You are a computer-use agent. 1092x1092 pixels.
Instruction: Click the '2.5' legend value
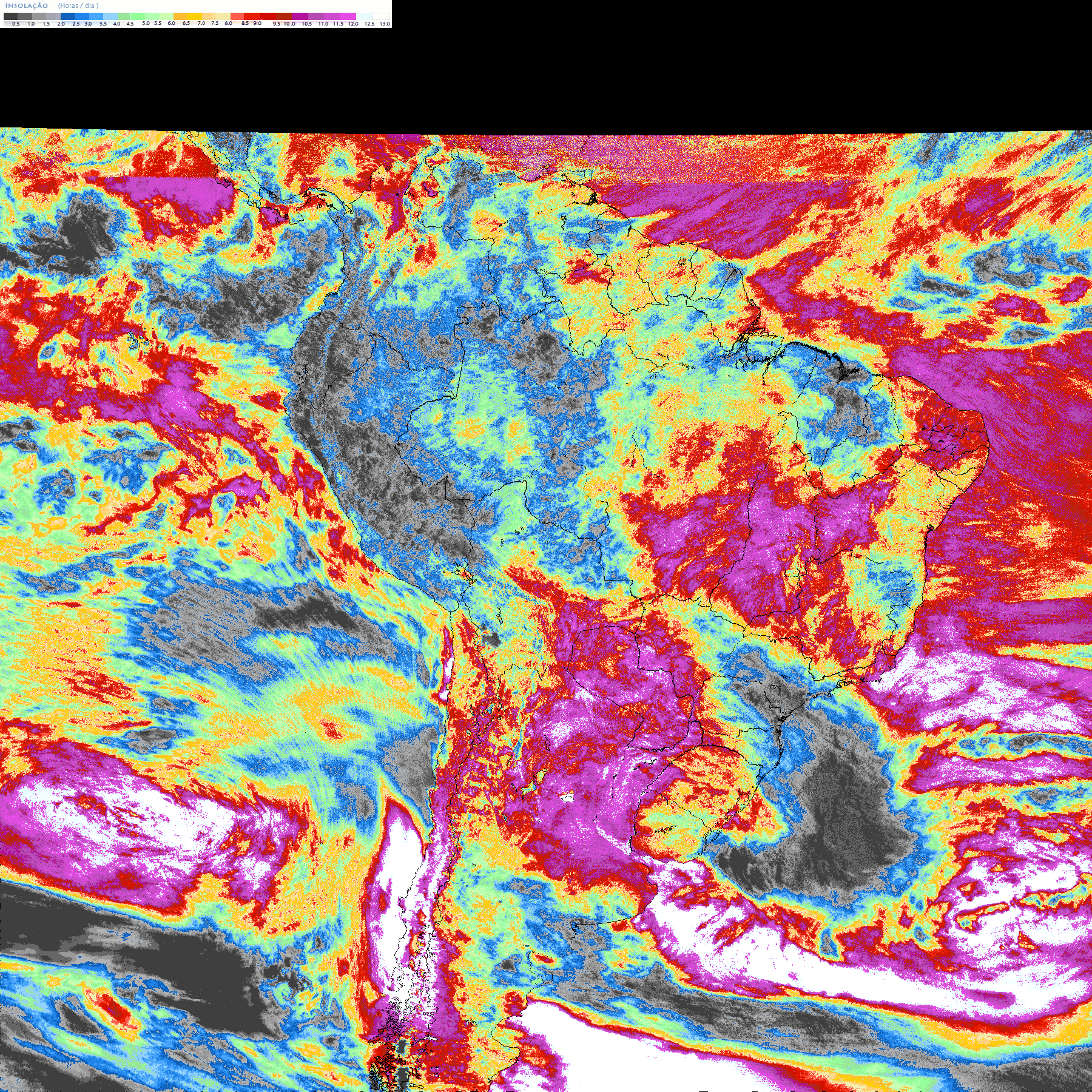click(76, 24)
